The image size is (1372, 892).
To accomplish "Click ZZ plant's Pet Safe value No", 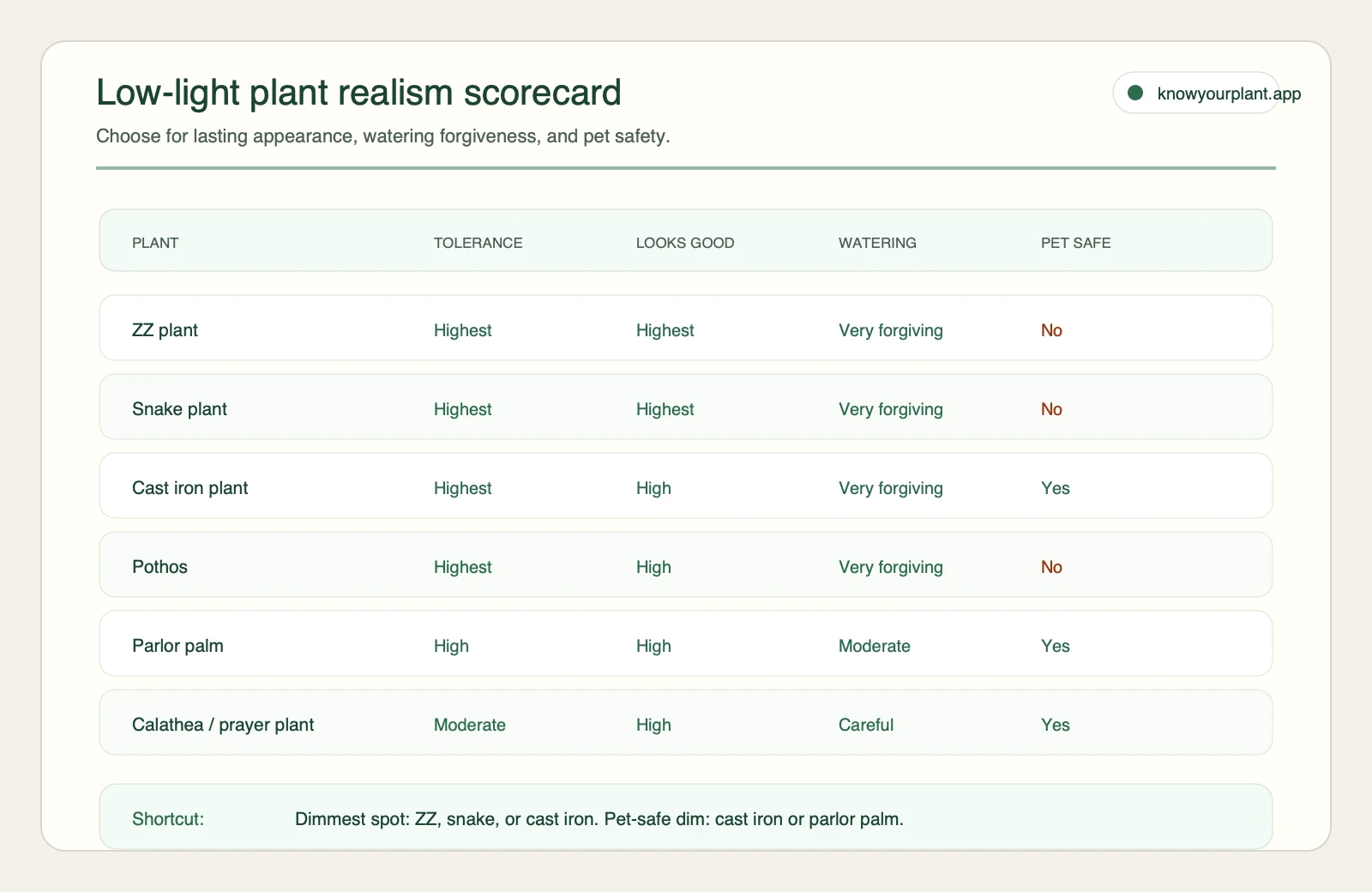I will 1051,330.
